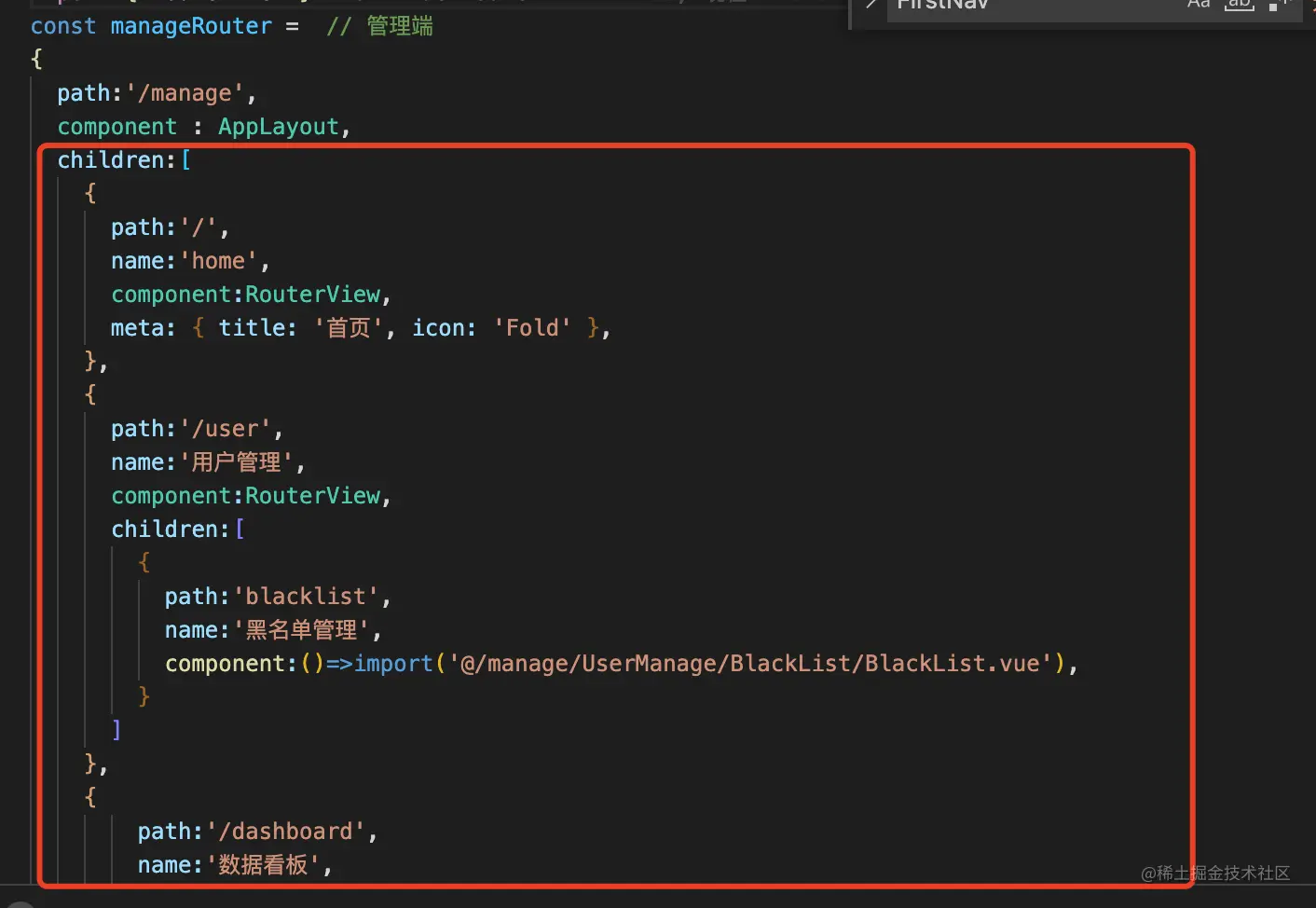Click the 'Fold' icon string
The width and height of the screenshot is (1316, 908).
coord(531,328)
